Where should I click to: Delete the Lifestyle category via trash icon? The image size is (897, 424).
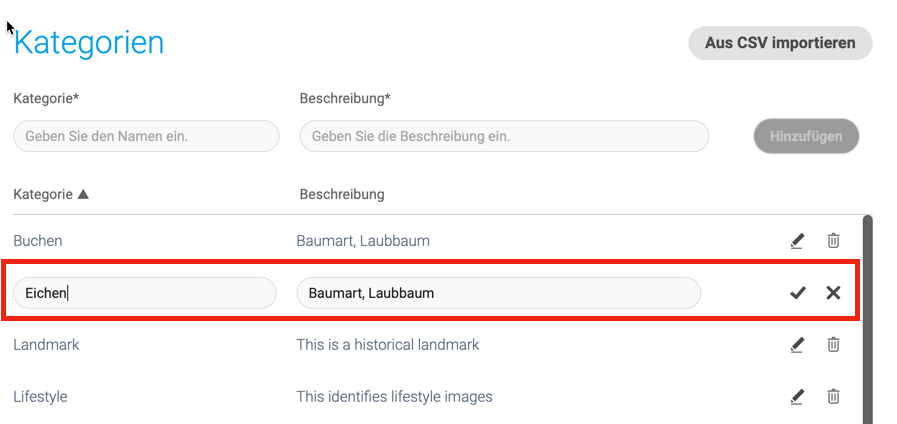click(x=834, y=396)
